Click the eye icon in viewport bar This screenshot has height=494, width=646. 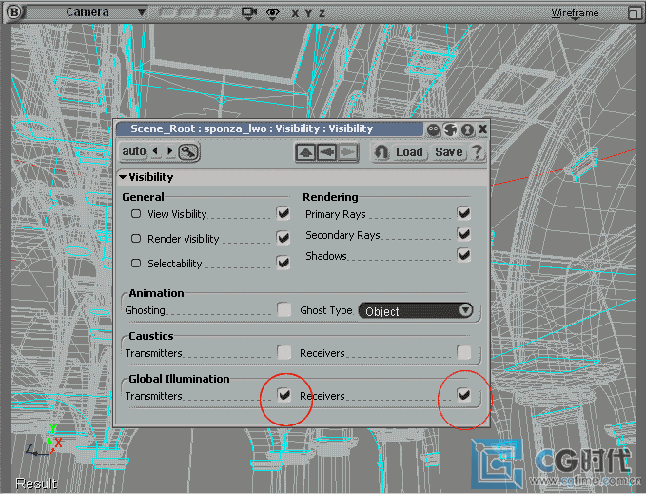pyautogui.click(x=271, y=13)
